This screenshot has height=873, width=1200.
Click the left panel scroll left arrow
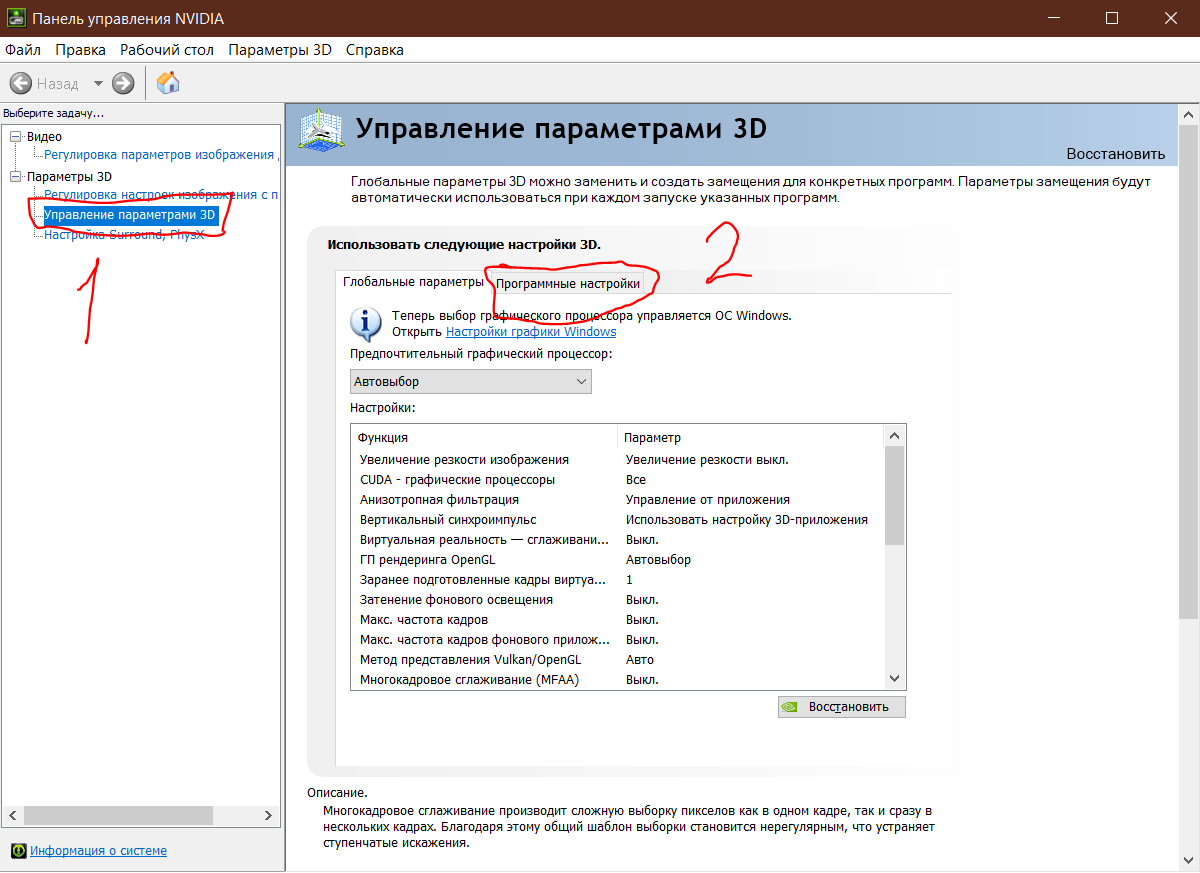click(x=12, y=816)
